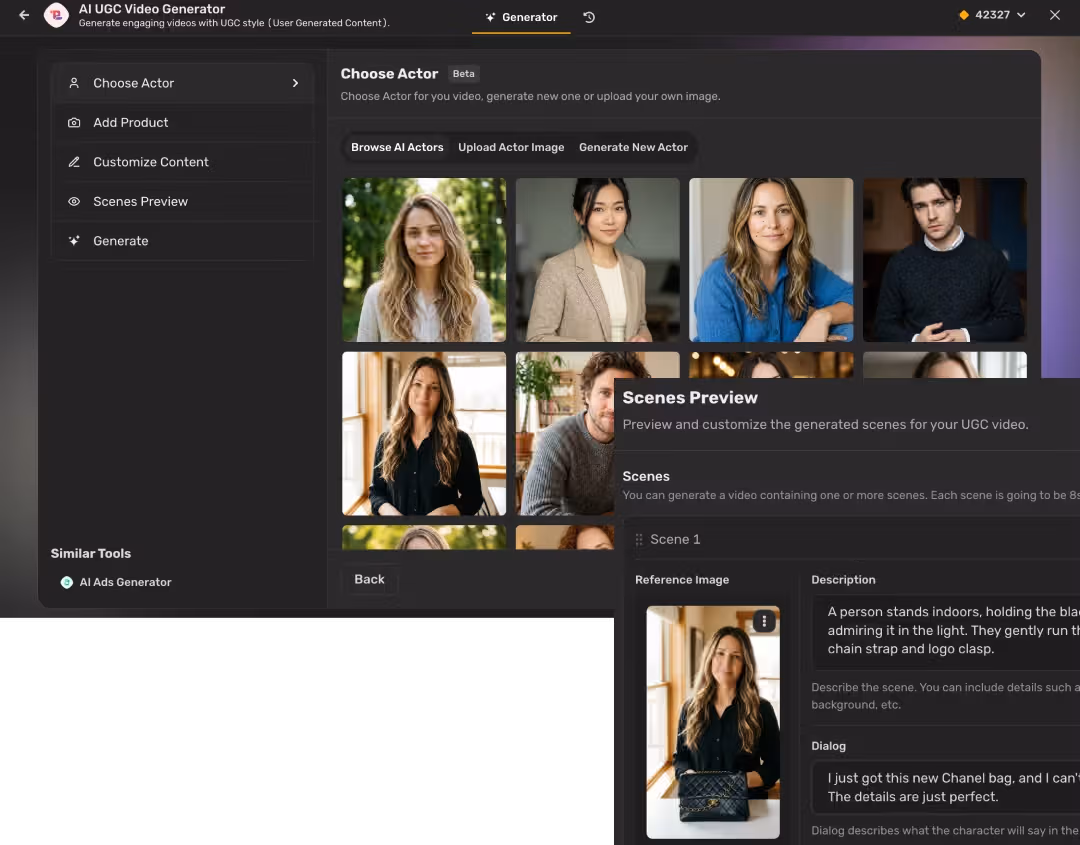
Task: Click the Reference Image label
Action: [682, 580]
